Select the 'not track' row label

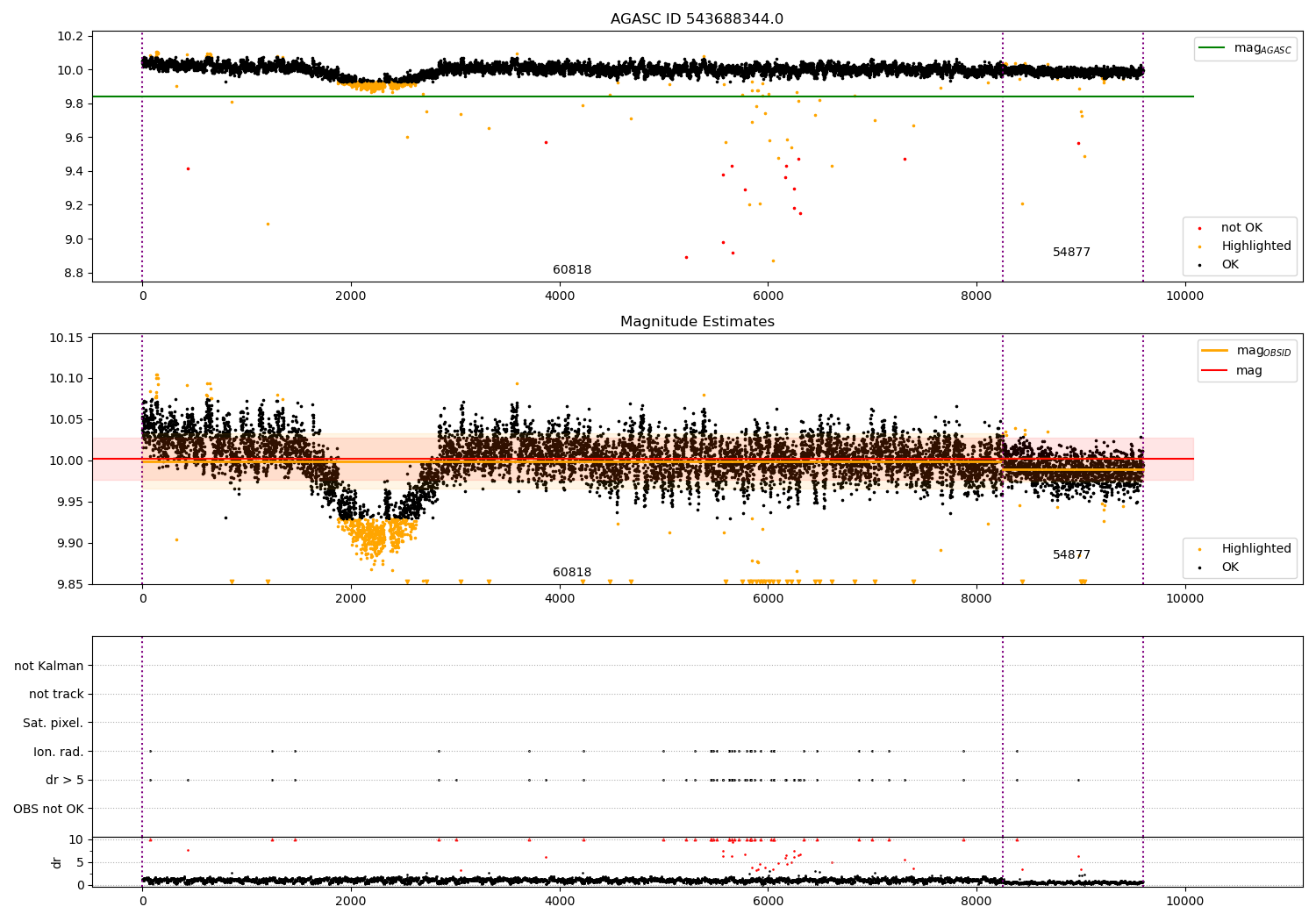point(56,694)
